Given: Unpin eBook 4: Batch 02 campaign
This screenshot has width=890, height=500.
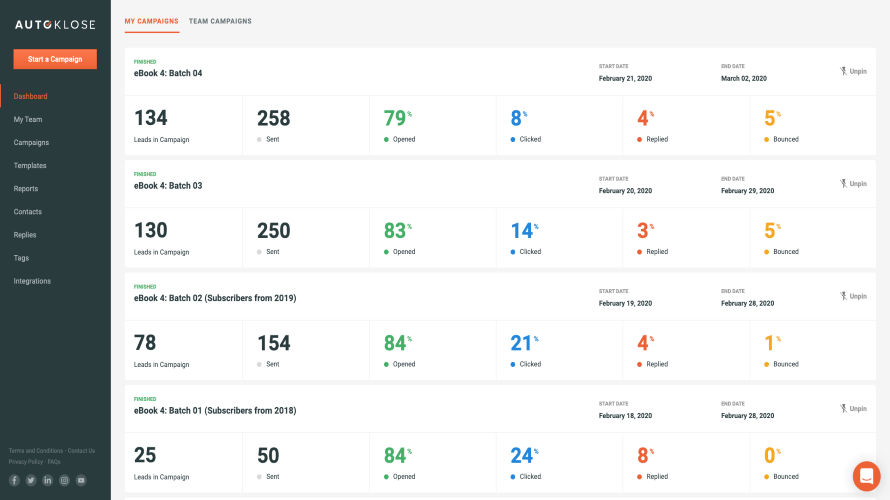Looking at the screenshot, I should (x=857, y=296).
